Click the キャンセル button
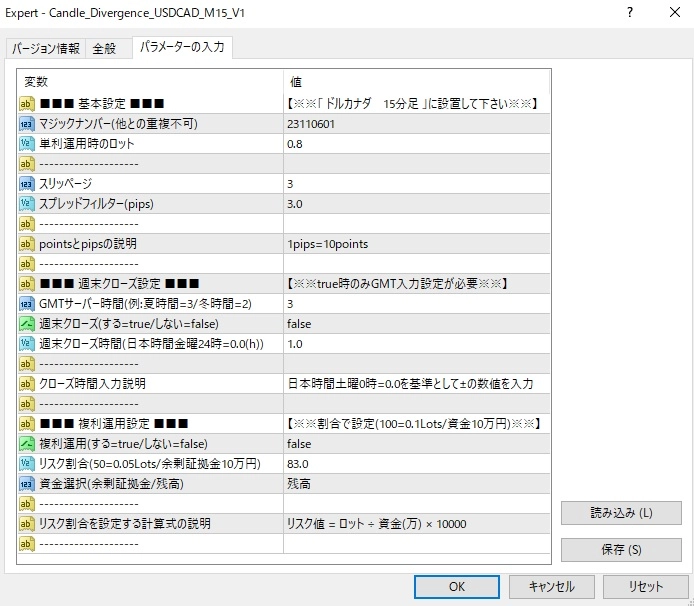This screenshot has width=694, height=606. point(550,587)
